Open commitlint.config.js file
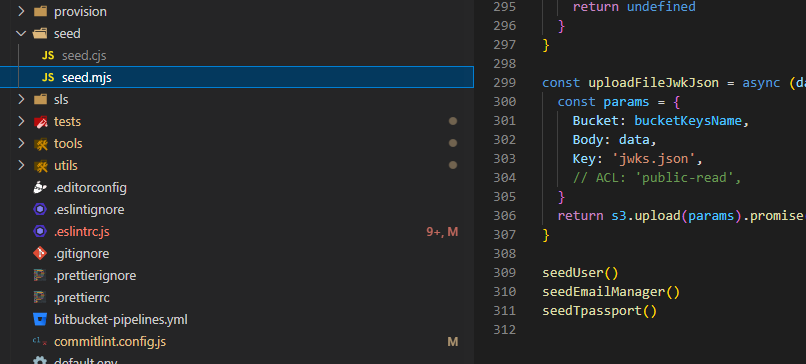Screen dimensions: 806x364 110,341
